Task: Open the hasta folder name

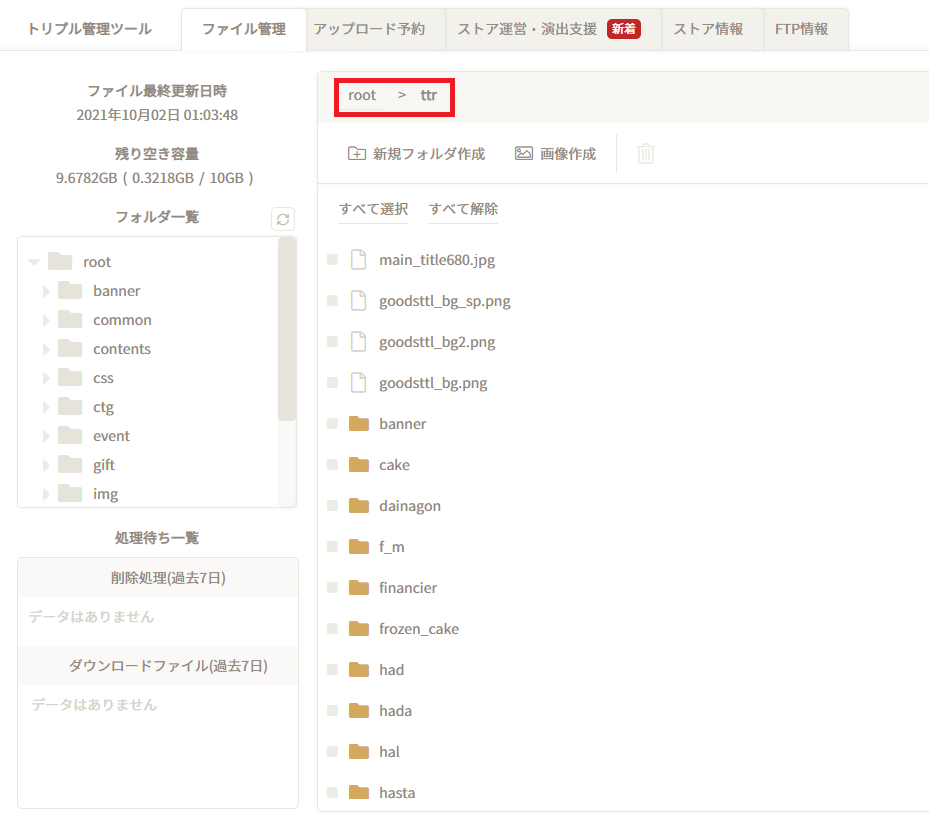Action: point(397,793)
